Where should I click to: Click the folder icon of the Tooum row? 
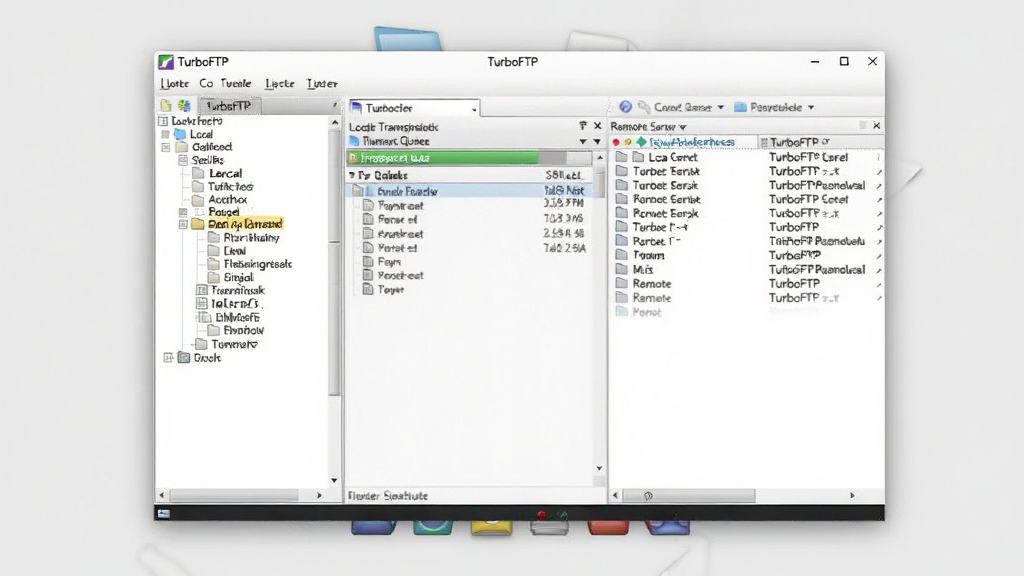click(622, 255)
